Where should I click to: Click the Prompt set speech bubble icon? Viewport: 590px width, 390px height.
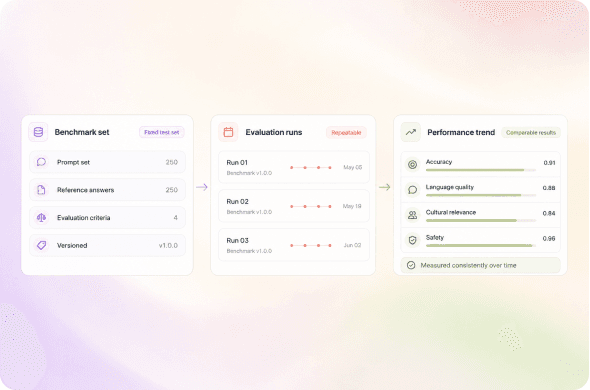tap(41, 162)
